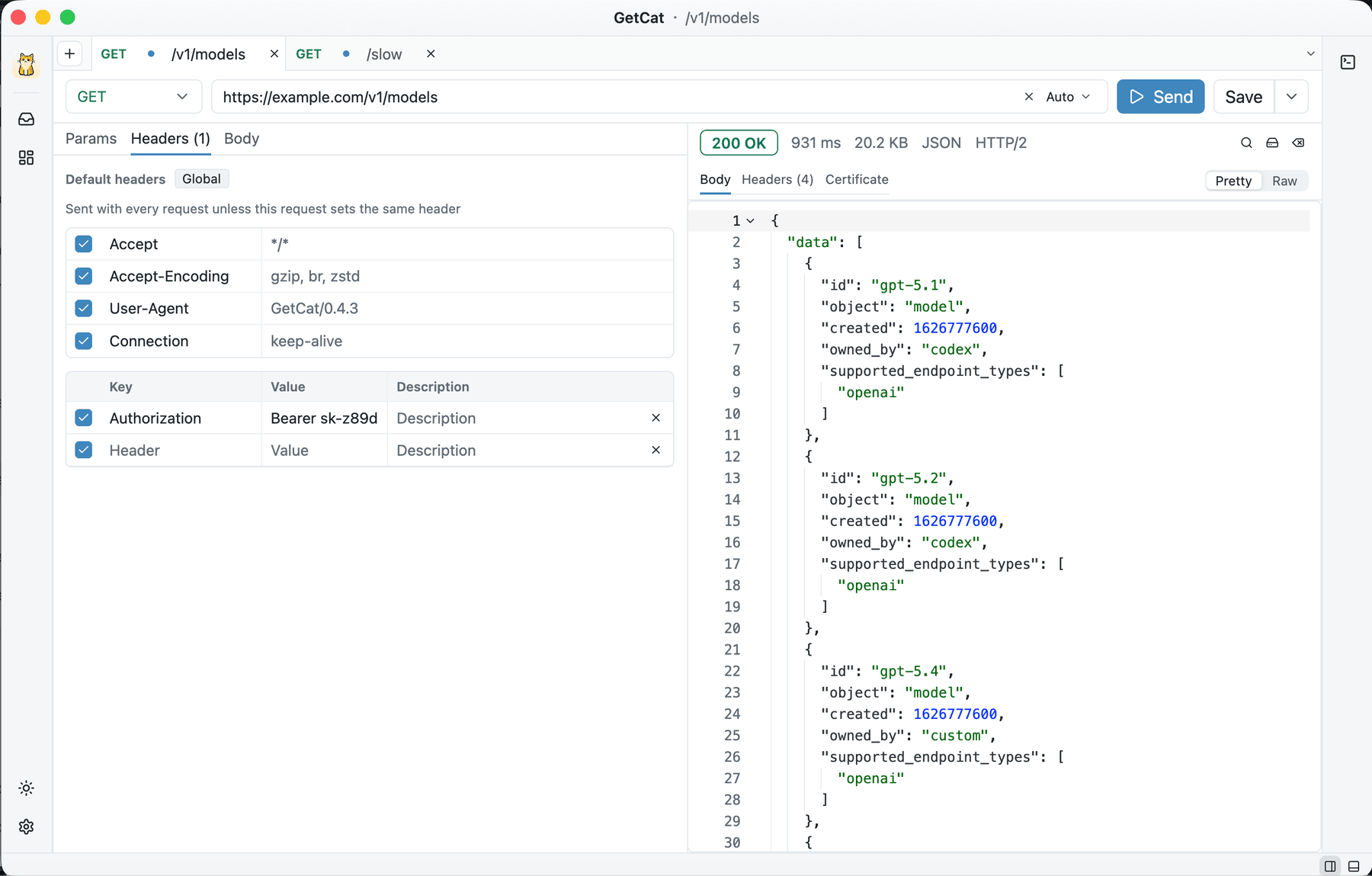
Task: Switch to side-by-side layout icon
Action: (x=1330, y=866)
